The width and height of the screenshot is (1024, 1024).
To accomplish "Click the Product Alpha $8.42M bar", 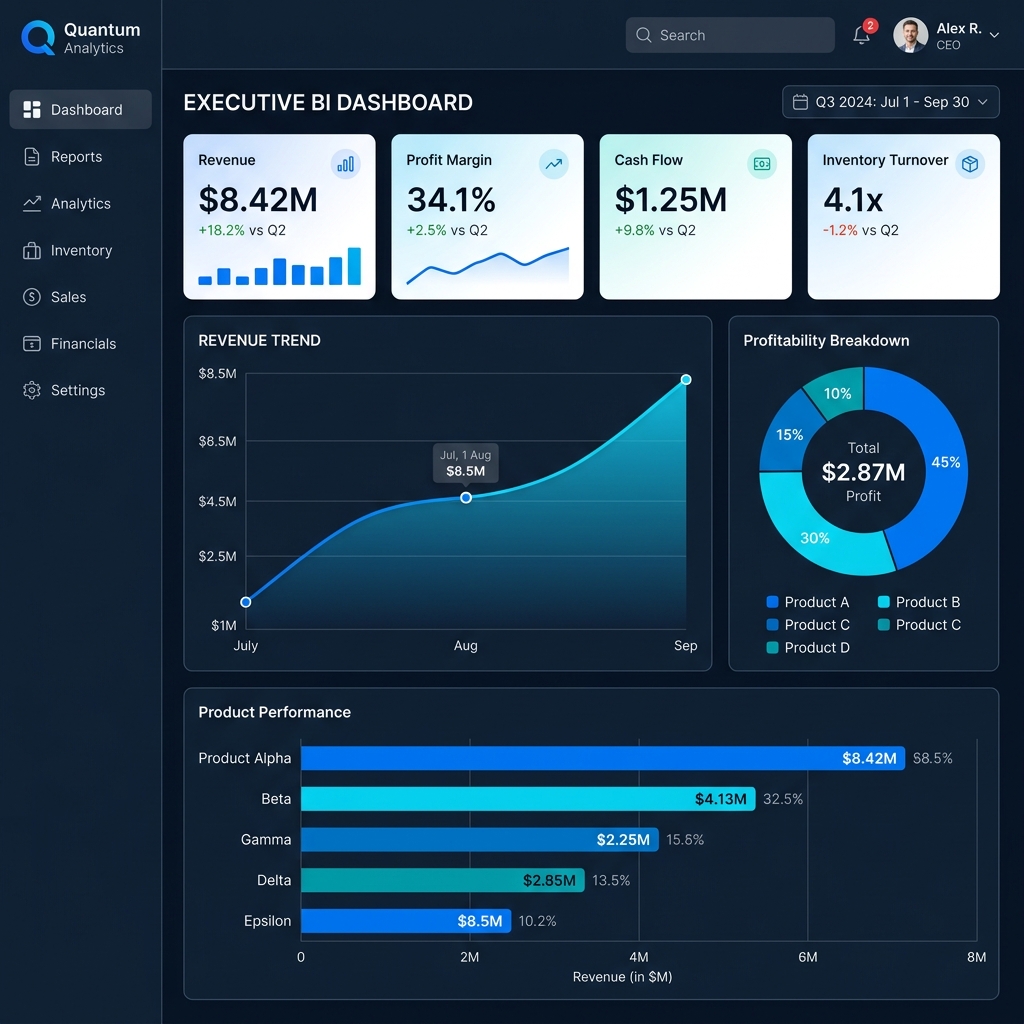I will coord(603,758).
